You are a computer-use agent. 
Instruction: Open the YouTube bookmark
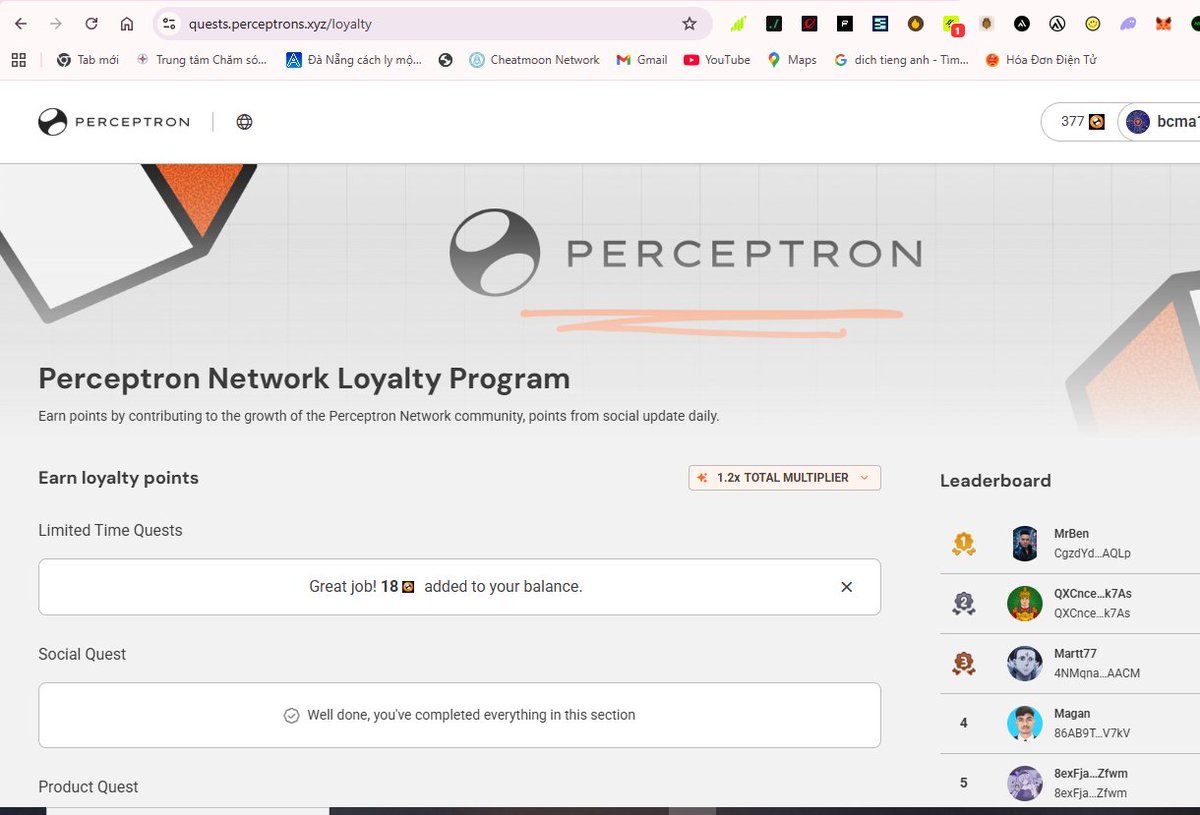pyautogui.click(x=717, y=60)
